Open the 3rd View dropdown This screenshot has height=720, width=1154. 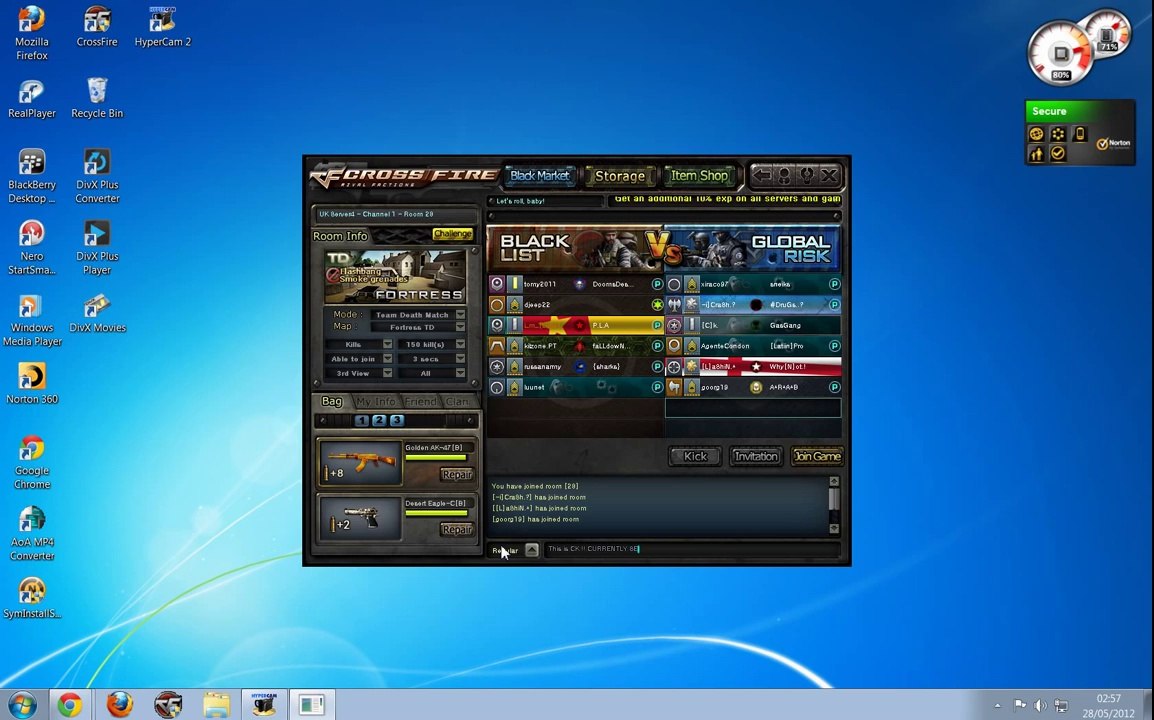point(387,373)
